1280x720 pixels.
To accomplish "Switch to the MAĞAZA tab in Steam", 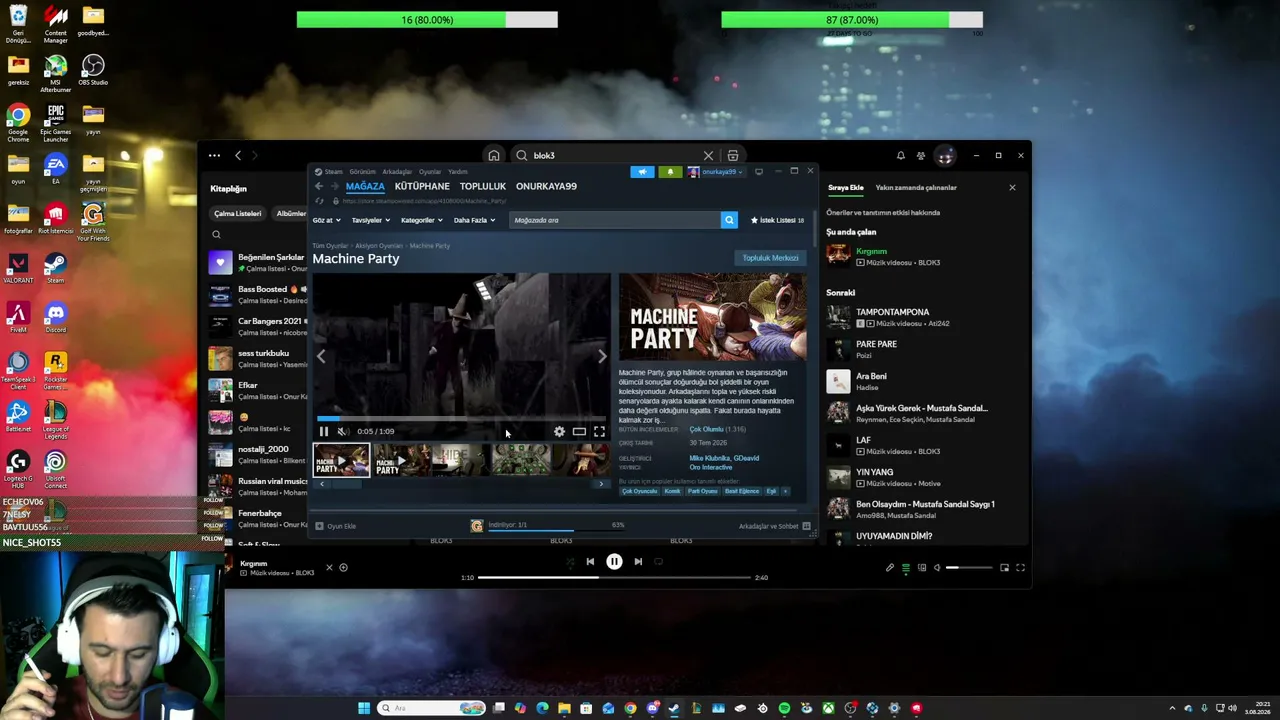I will pos(365,186).
